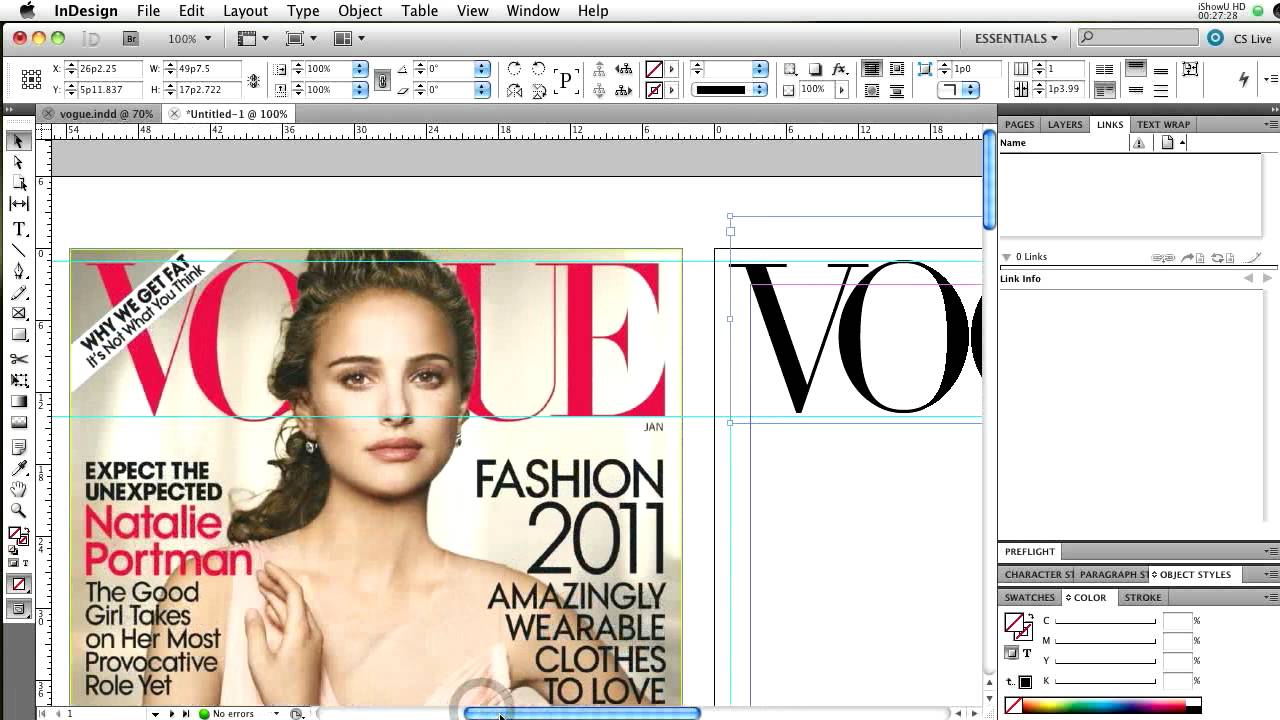Click the Quick Apply lightning bolt icon
Screen dimensions: 1280x720
point(1244,79)
